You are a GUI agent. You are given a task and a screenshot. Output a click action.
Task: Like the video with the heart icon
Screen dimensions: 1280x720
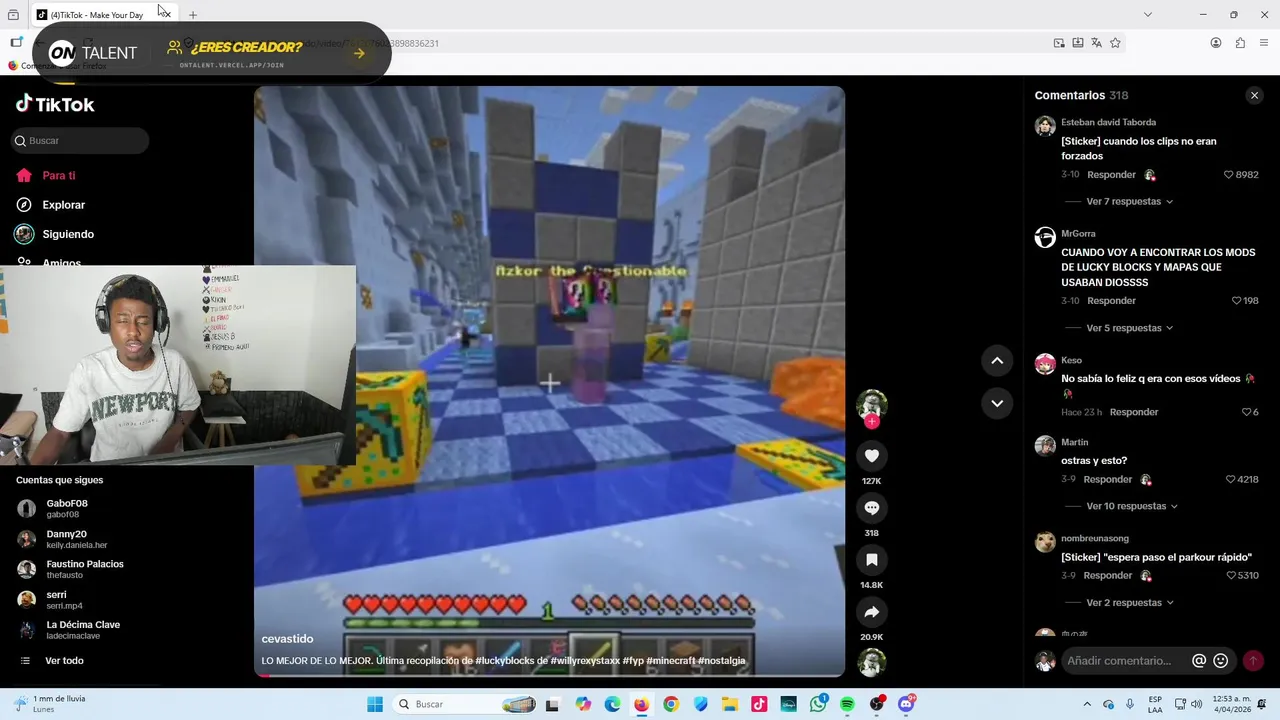872,456
